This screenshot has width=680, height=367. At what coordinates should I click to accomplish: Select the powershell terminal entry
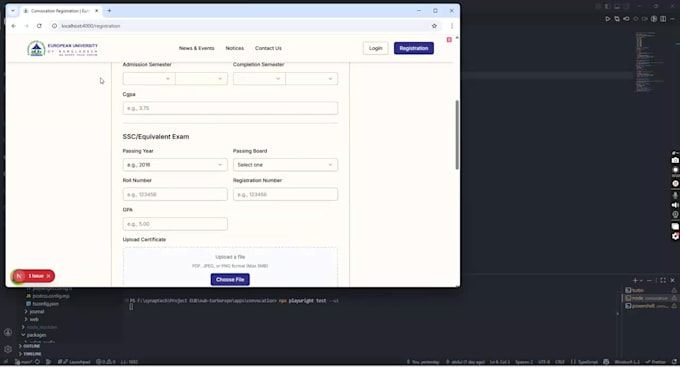(x=651, y=306)
